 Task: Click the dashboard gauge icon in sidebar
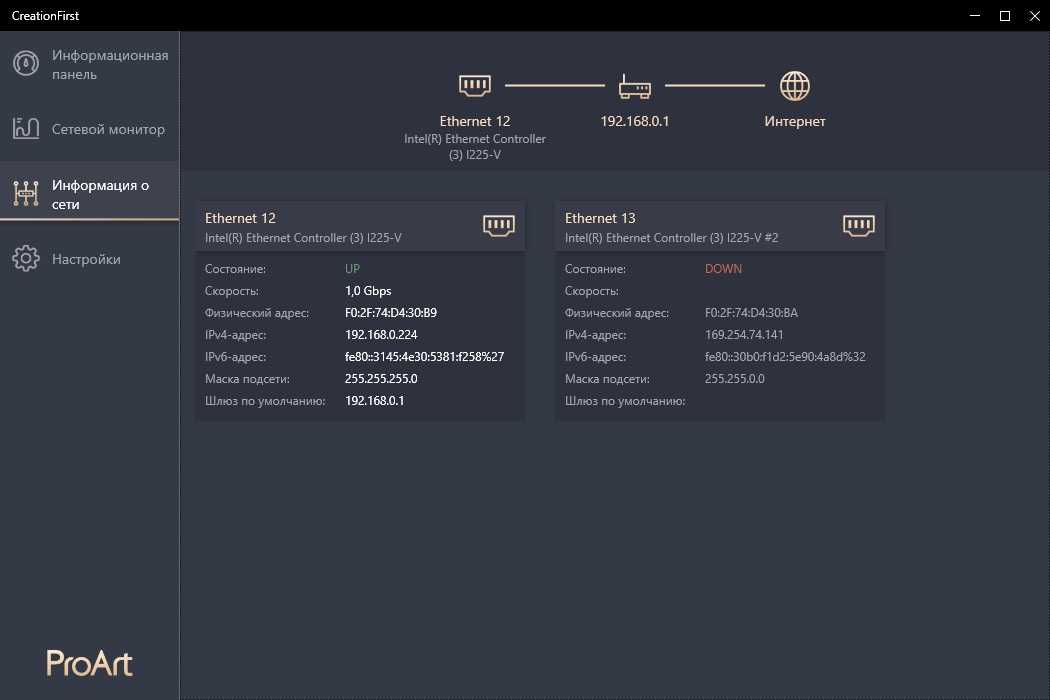(x=26, y=64)
